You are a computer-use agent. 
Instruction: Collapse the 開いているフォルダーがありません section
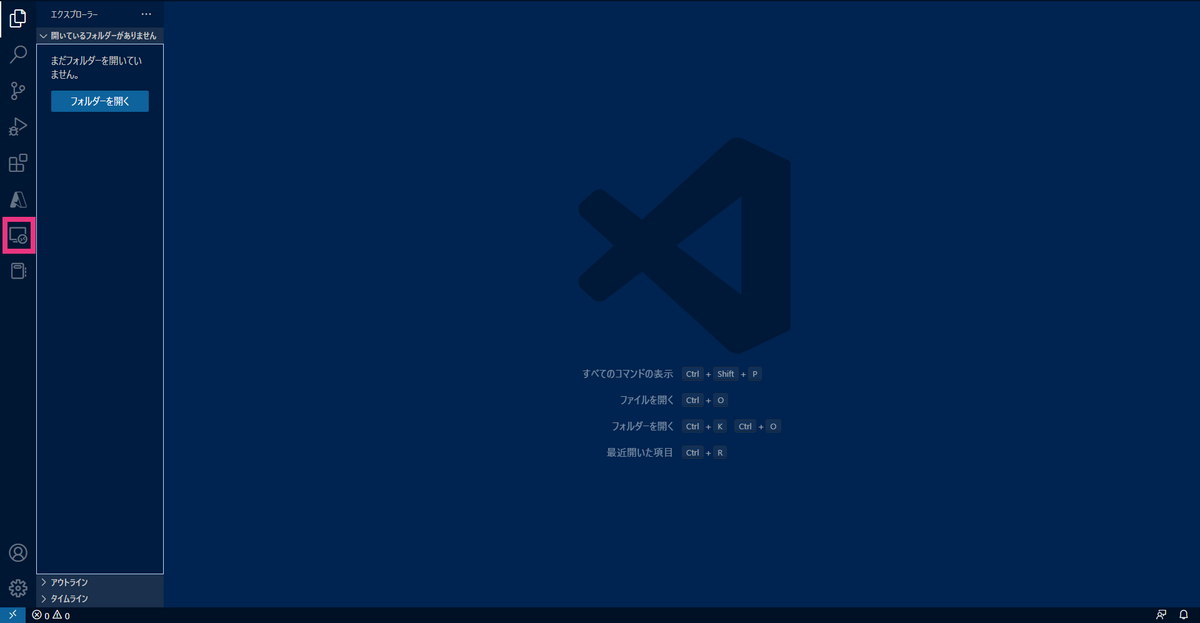click(x=100, y=35)
